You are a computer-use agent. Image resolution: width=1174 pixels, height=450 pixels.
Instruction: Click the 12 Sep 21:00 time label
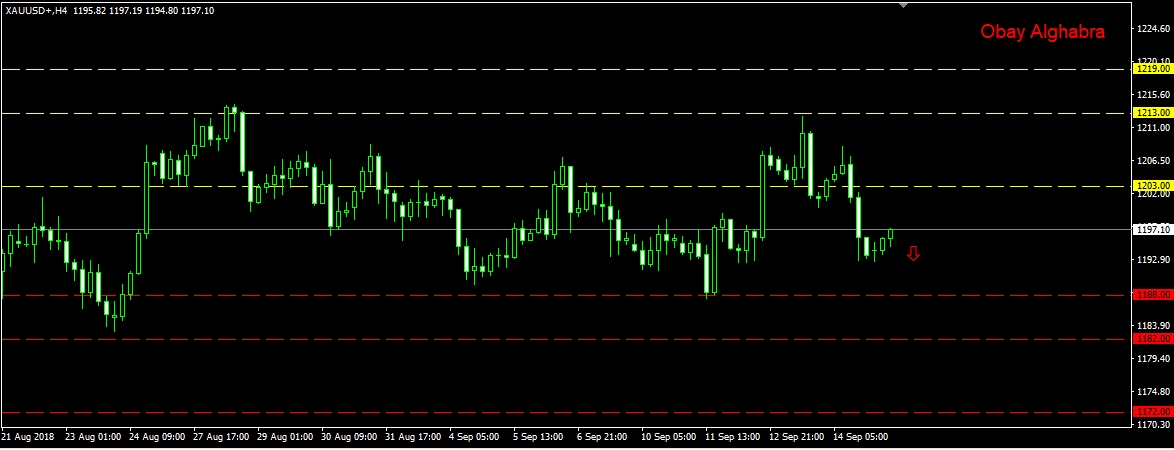pyautogui.click(x=797, y=437)
